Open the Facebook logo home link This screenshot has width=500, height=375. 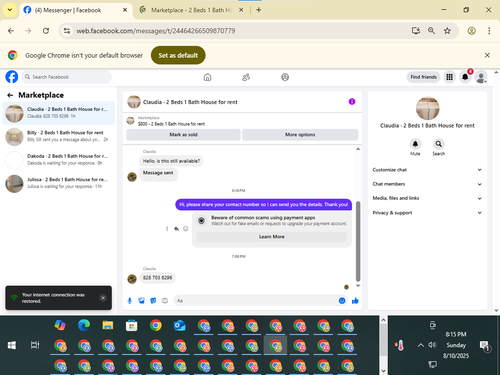pos(12,77)
